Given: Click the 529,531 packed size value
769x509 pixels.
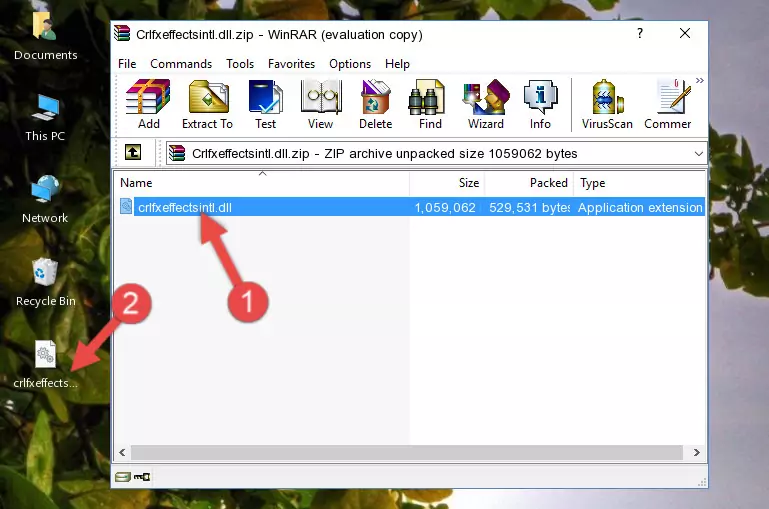Looking at the screenshot, I should click(529, 207).
